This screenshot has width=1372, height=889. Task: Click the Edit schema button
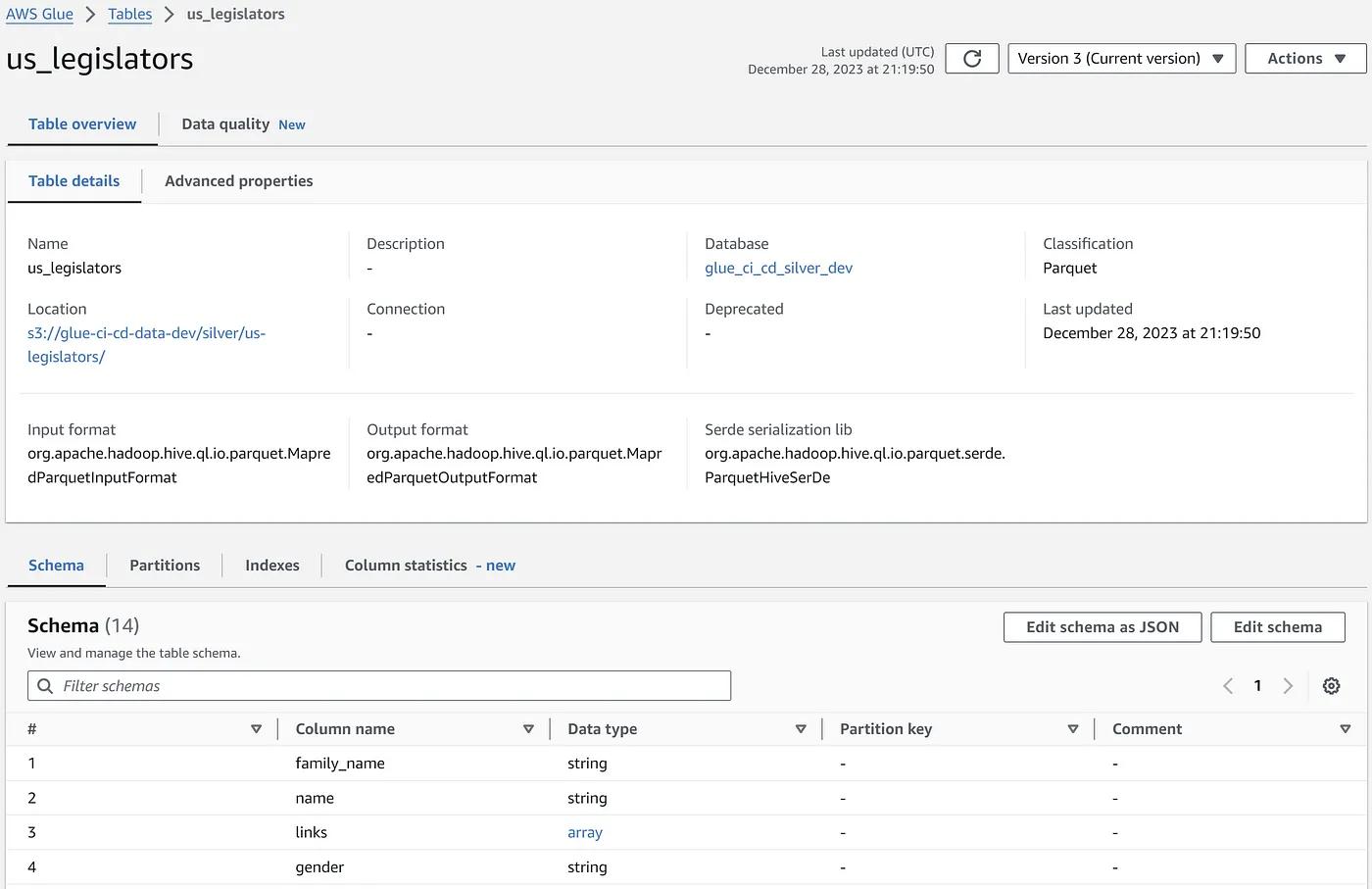(1278, 627)
